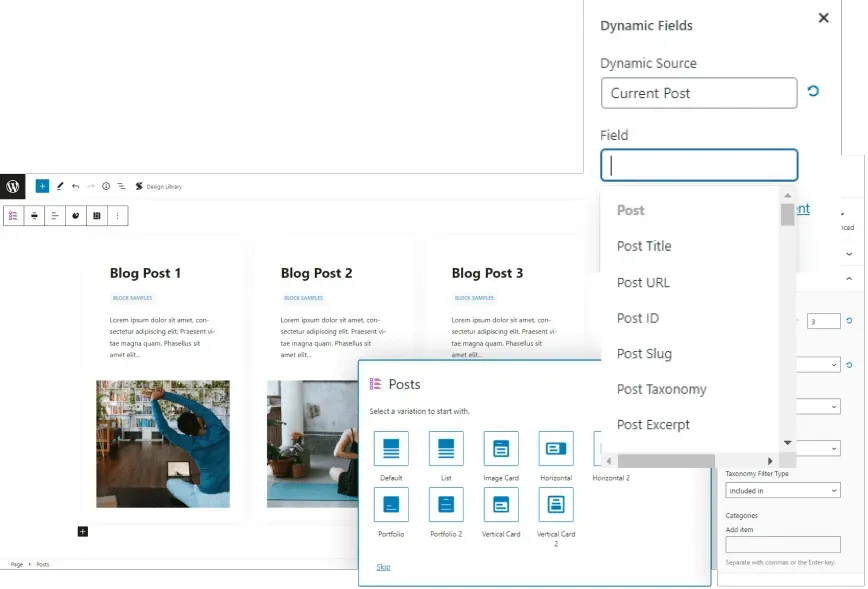868x589 pixels.
Task: Reset the sidebar dropdown value
Action: tap(849, 365)
